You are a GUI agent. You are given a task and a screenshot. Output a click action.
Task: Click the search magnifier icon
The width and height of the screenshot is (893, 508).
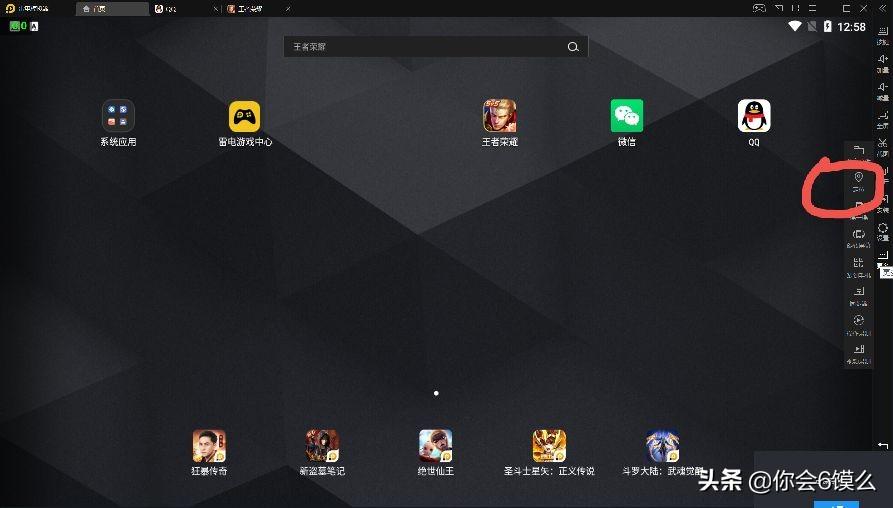(573, 47)
